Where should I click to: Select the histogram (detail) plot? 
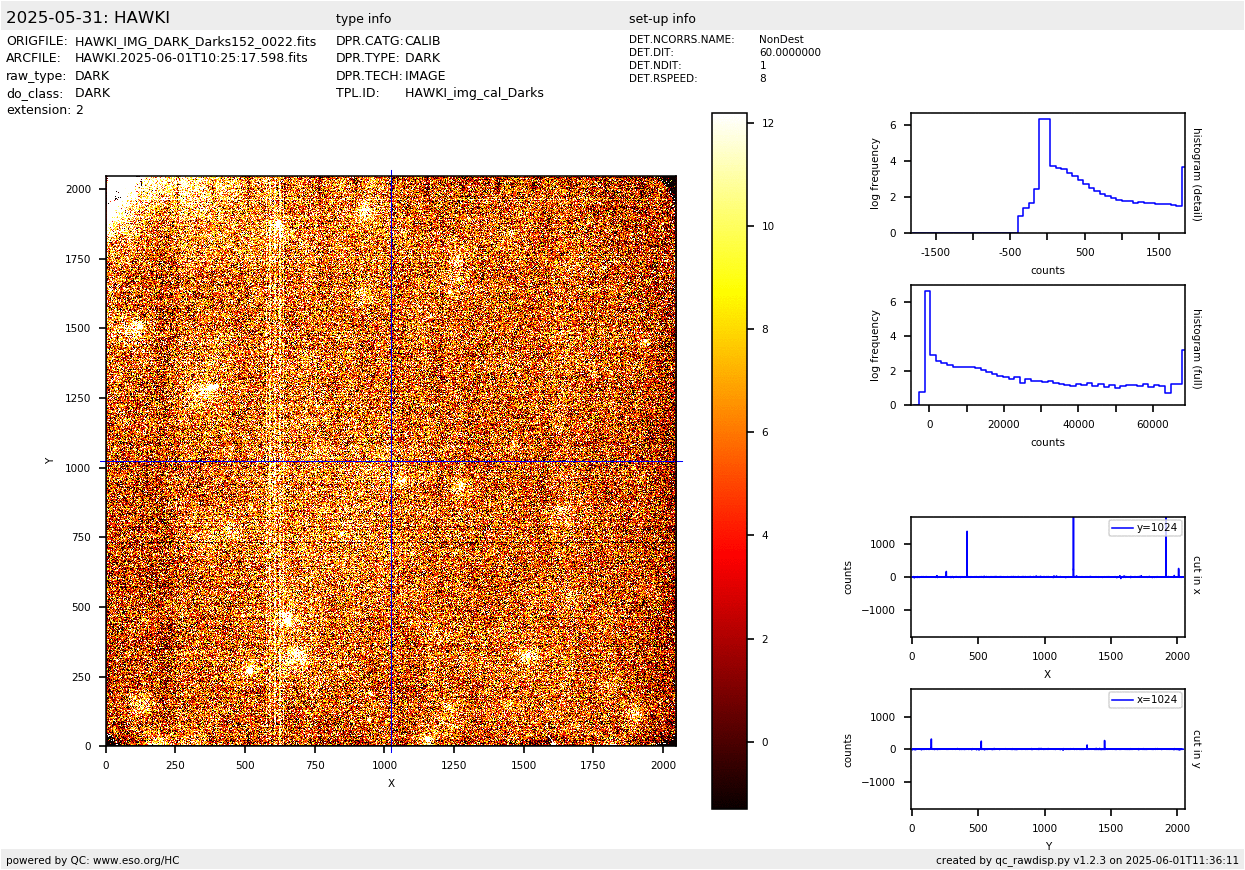coord(1047,173)
